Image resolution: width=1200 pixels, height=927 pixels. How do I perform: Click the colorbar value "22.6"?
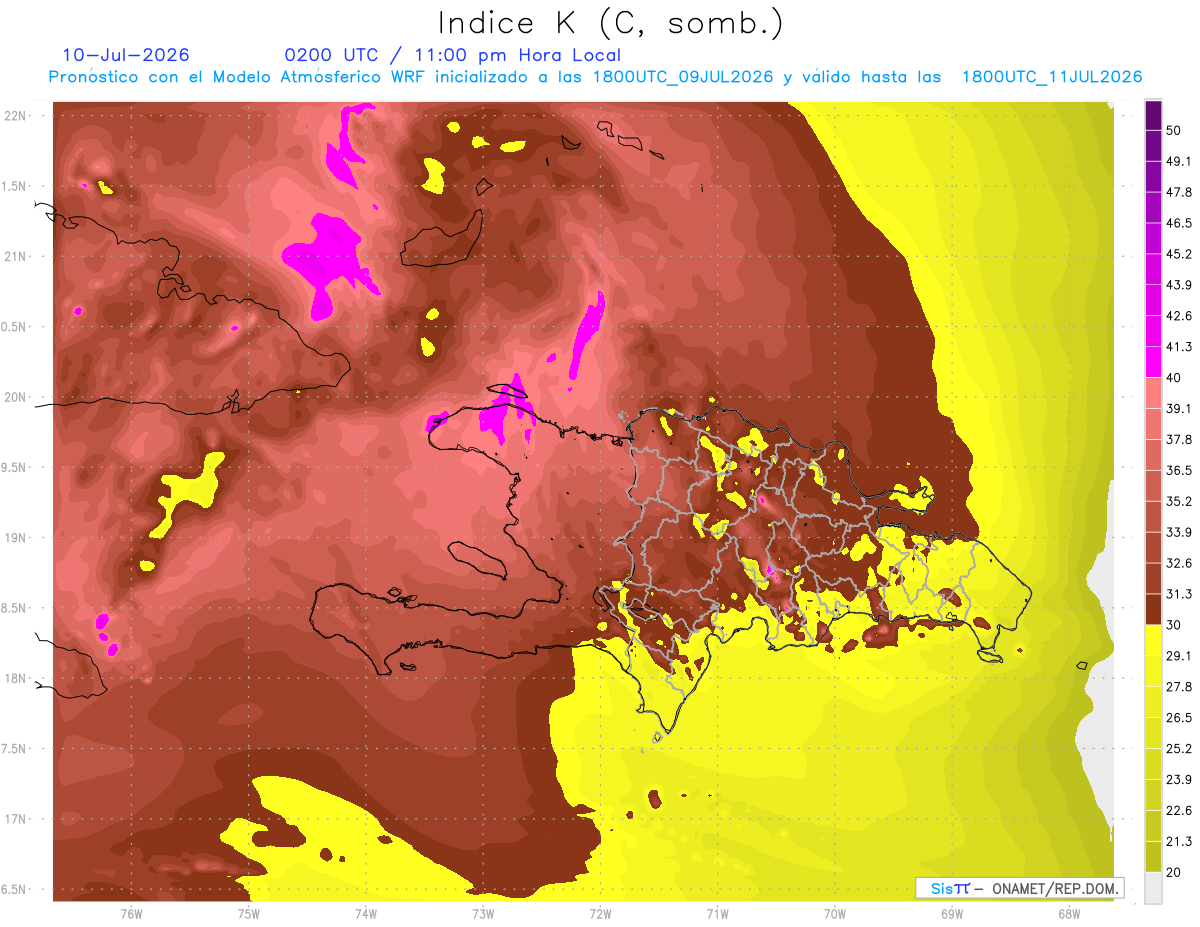1178,810
